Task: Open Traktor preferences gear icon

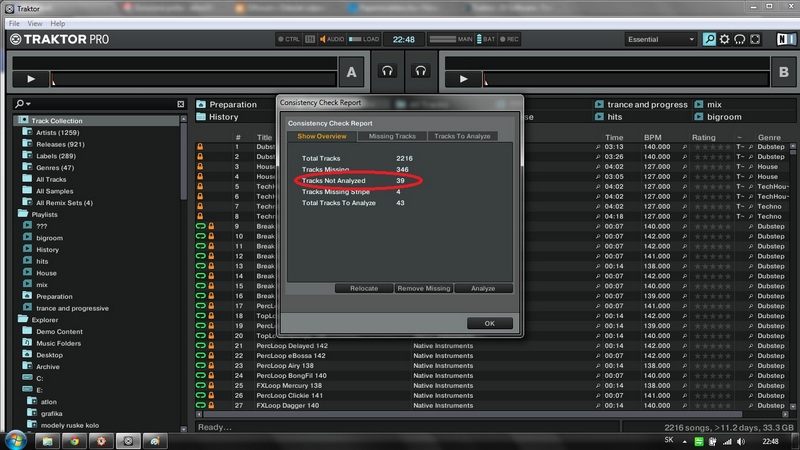Action: pos(725,39)
